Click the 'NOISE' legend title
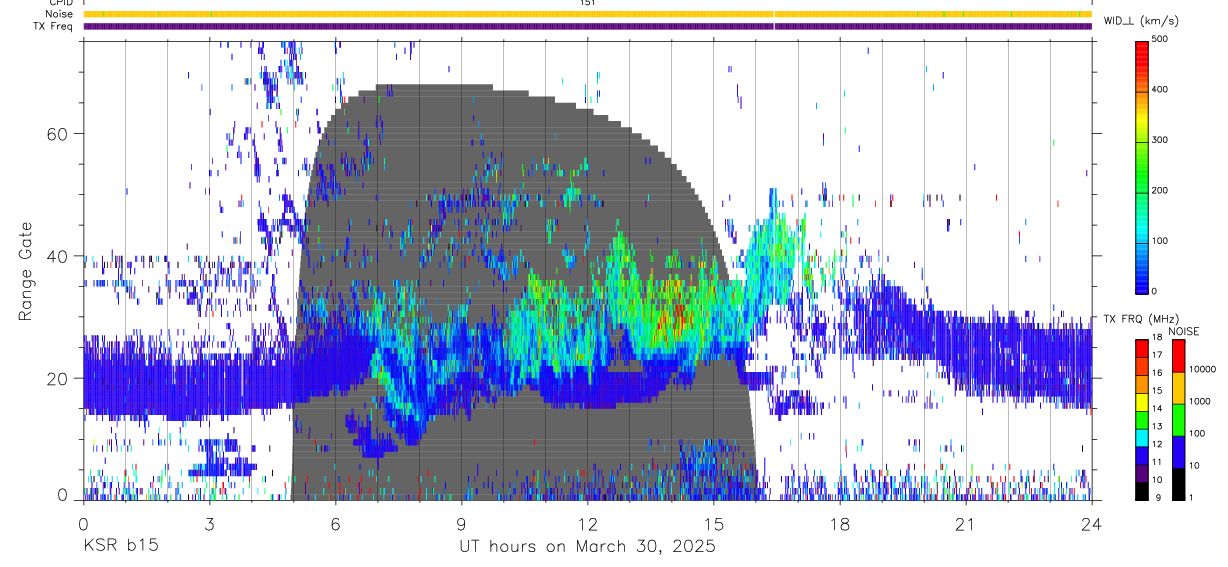 1184,331
